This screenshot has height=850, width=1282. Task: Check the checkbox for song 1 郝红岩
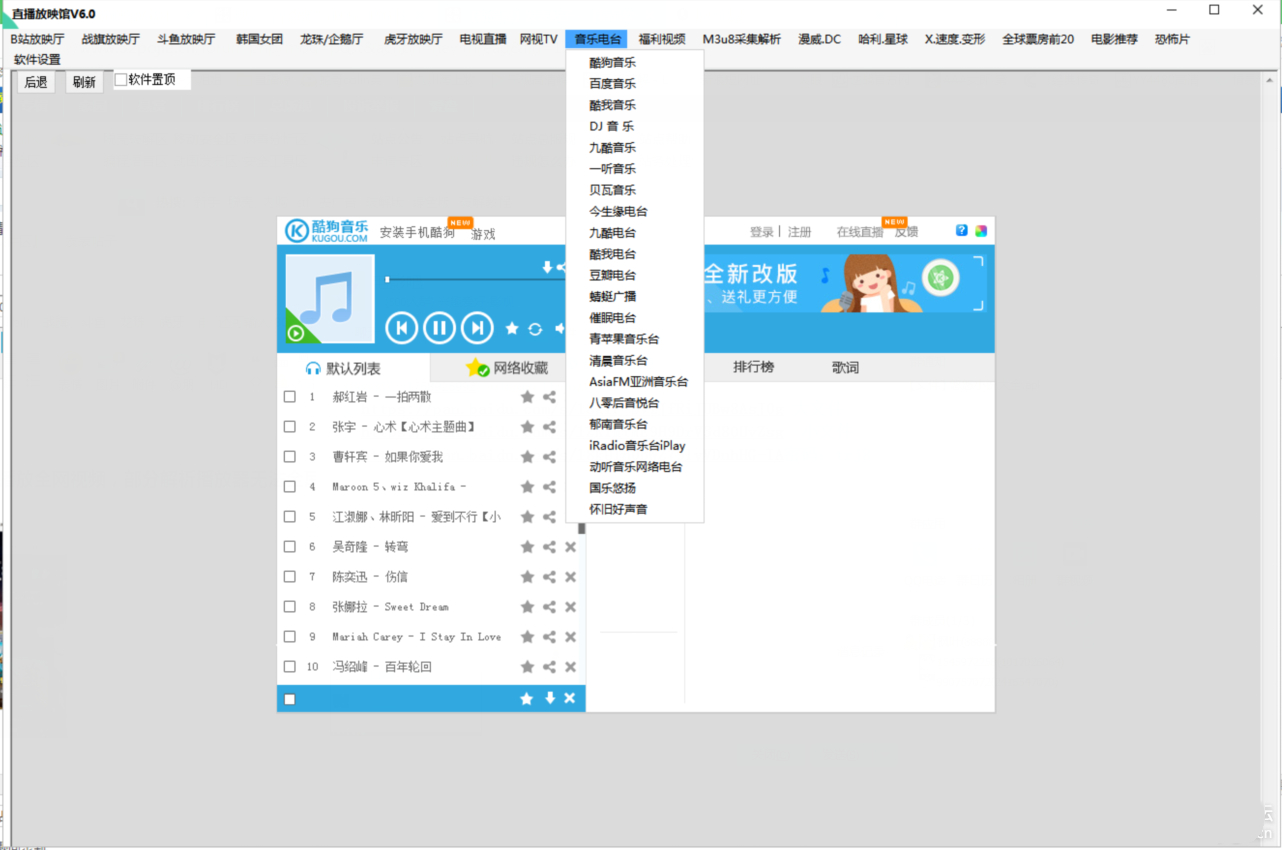[289, 396]
